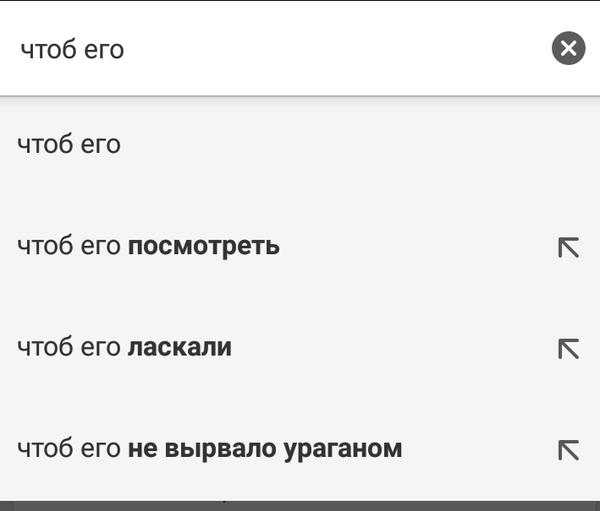Click the bold word "посмотреть" in suggestions

204,246
